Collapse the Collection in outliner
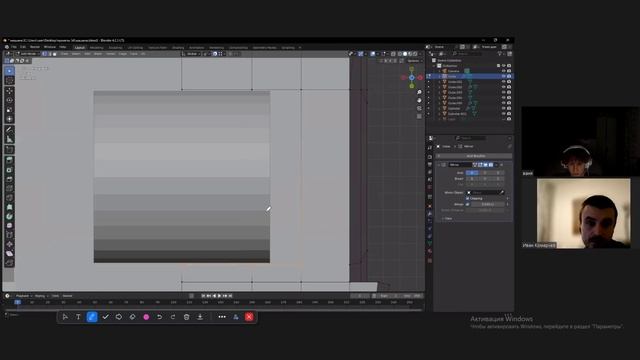Viewport: 640px width, 360px height. [434, 66]
